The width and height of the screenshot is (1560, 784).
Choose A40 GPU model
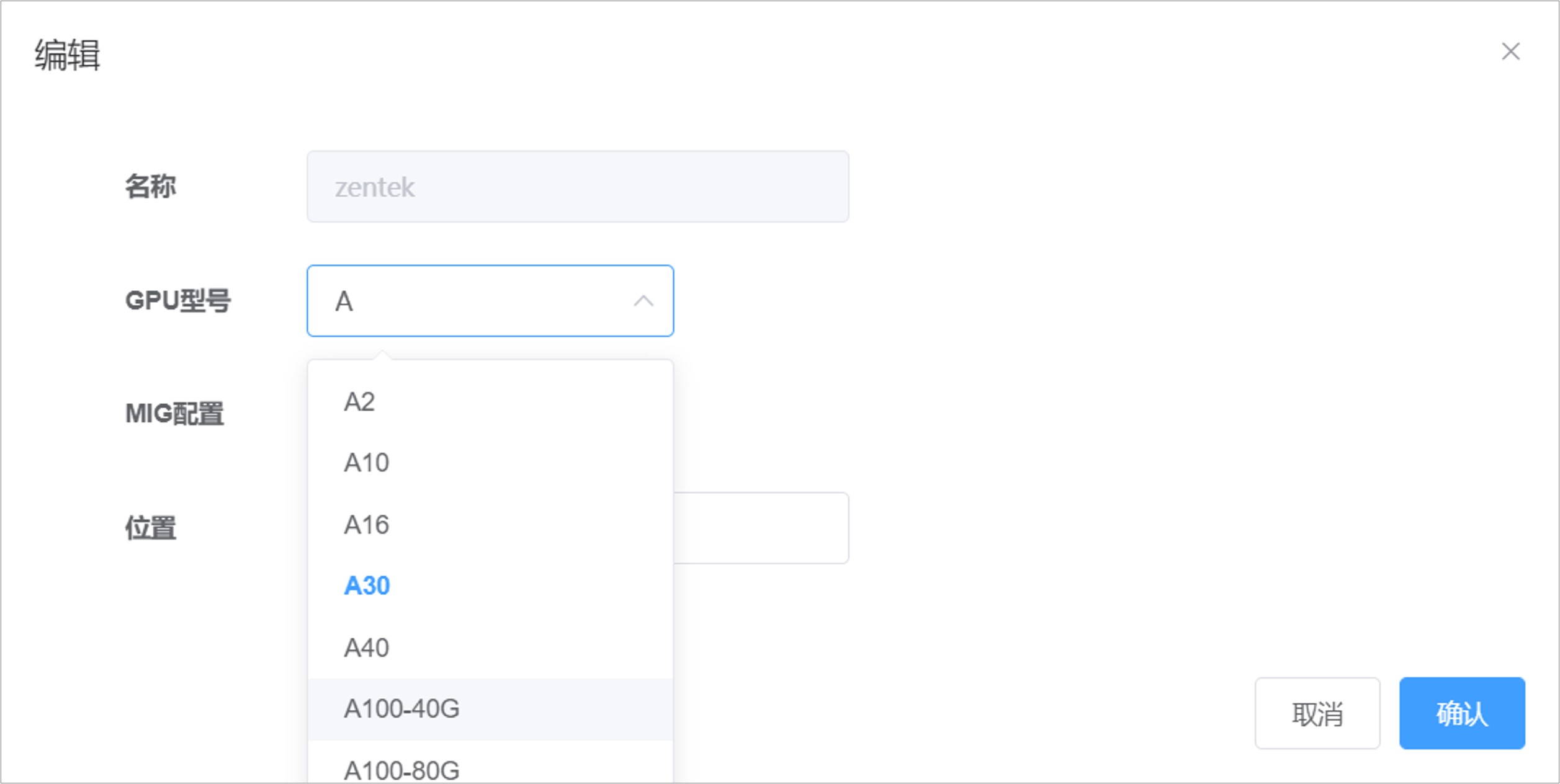[490, 648]
